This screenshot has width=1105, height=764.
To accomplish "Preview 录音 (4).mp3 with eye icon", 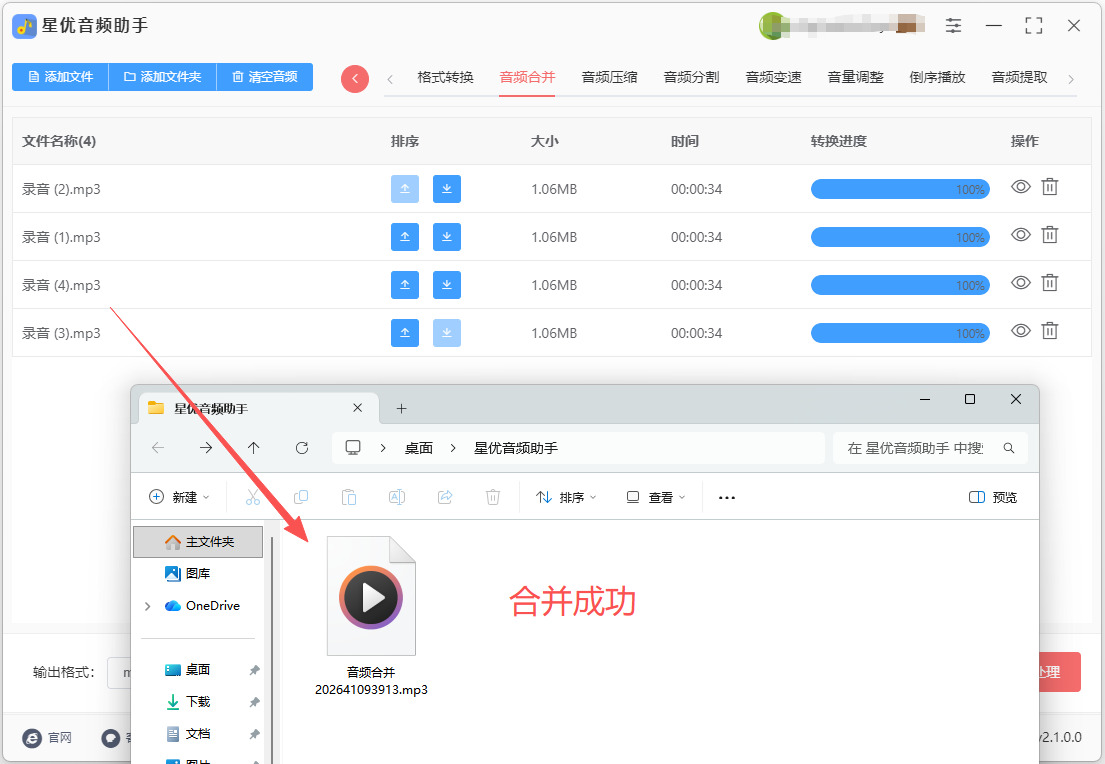I will point(1020,283).
